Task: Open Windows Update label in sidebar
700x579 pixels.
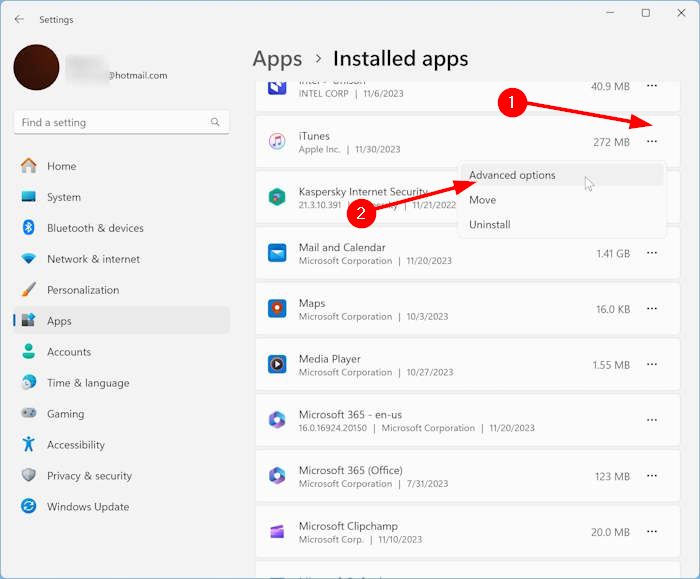Action: [88, 507]
